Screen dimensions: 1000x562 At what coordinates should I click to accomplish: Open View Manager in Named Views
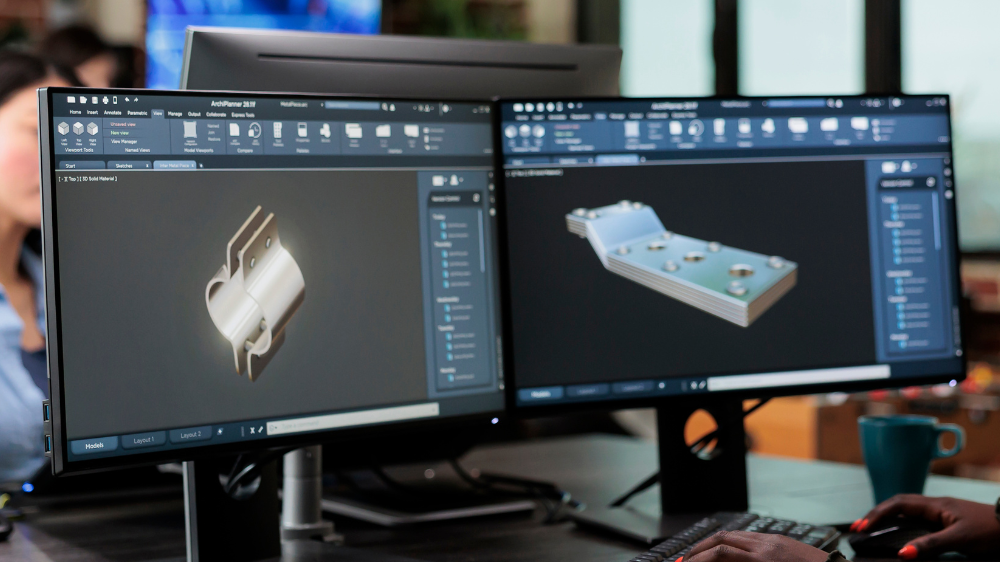pos(123,142)
